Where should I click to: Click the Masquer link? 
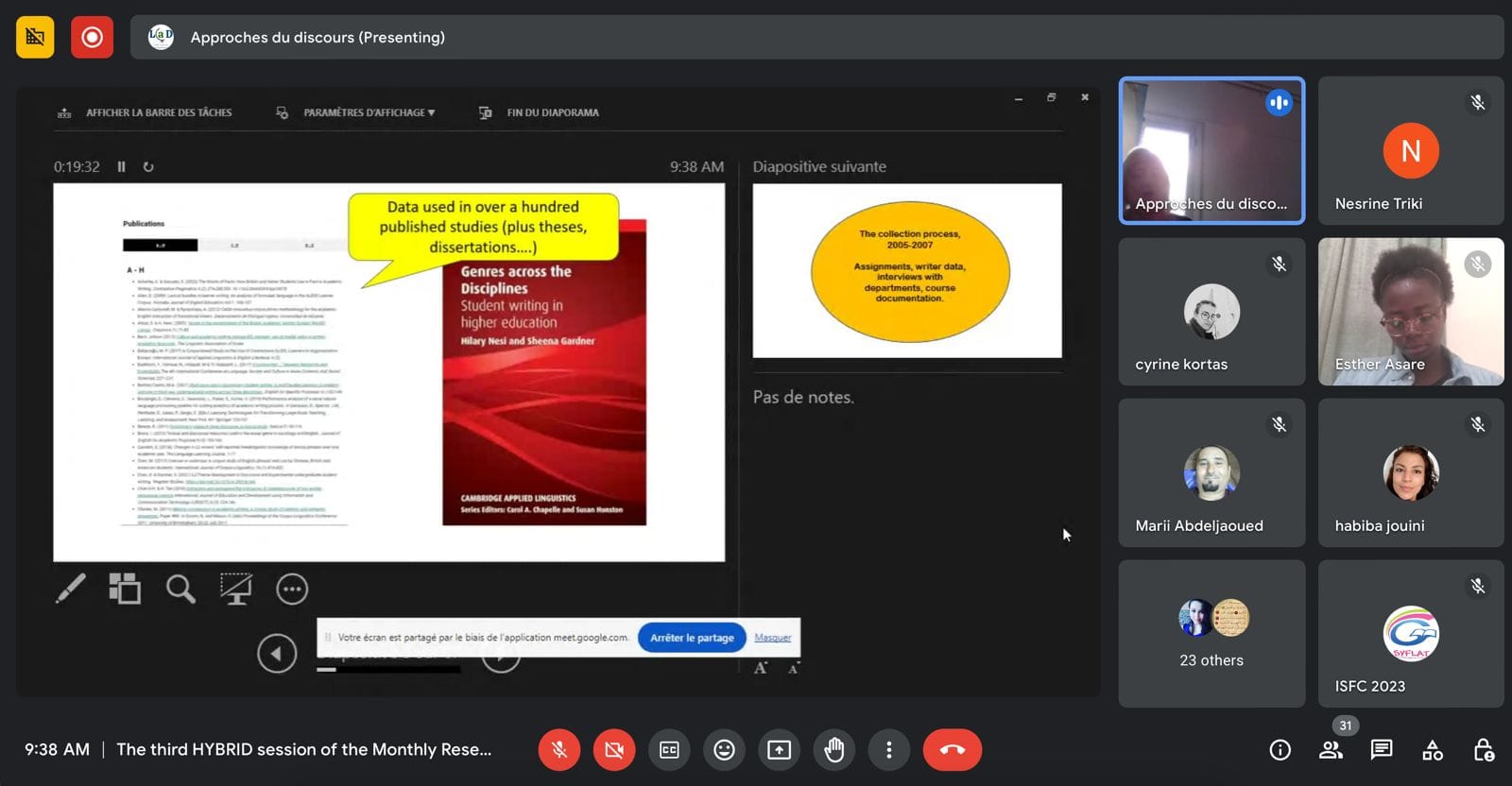tap(772, 638)
